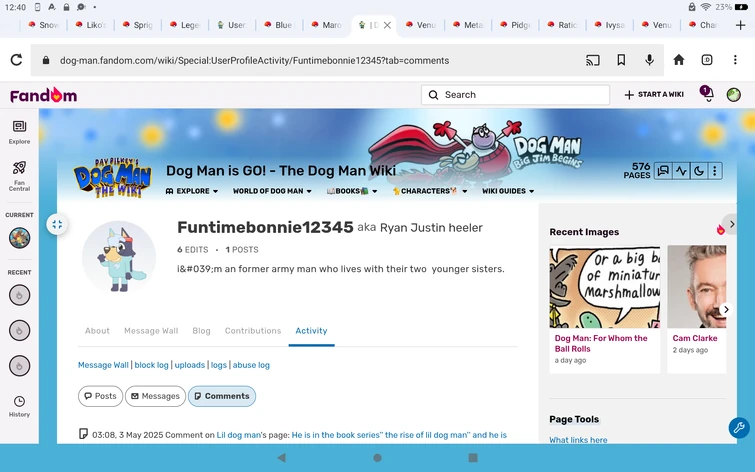Open Explore in the left sidebar

[x=19, y=132]
